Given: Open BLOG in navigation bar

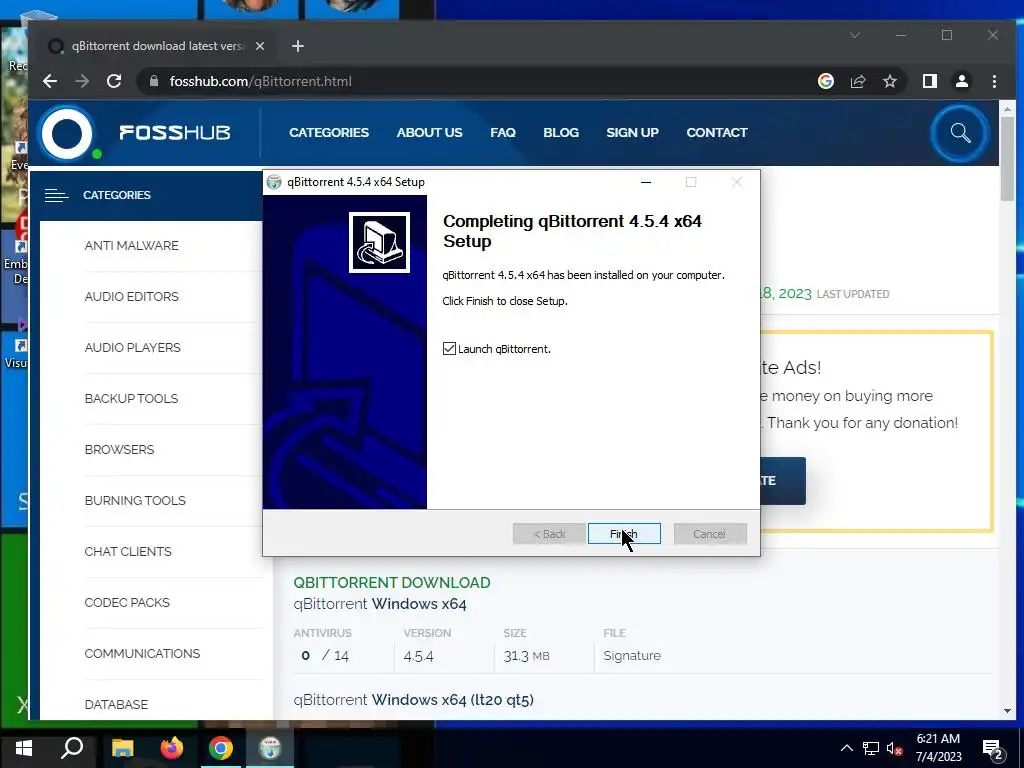Looking at the screenshot, I should [561, 133].
